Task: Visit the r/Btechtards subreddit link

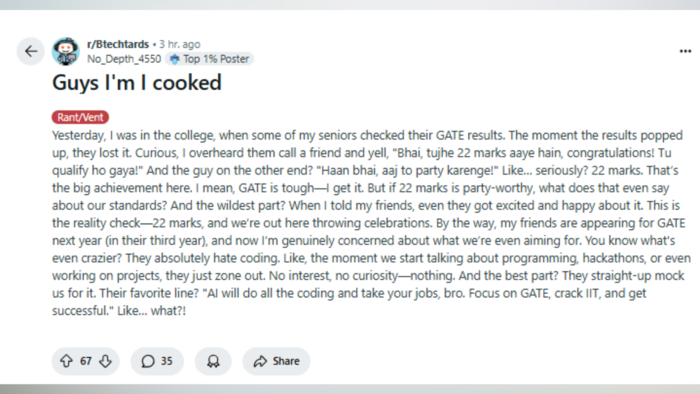Action: [118, 44]
